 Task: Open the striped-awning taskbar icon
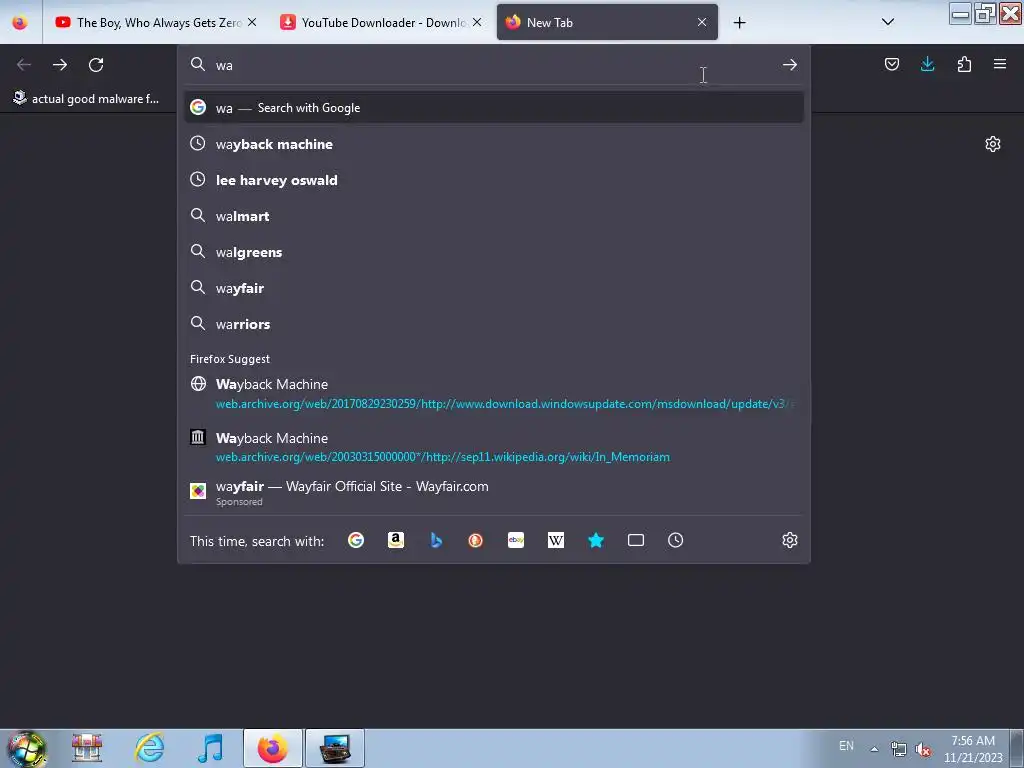click(x=87, y=748)
